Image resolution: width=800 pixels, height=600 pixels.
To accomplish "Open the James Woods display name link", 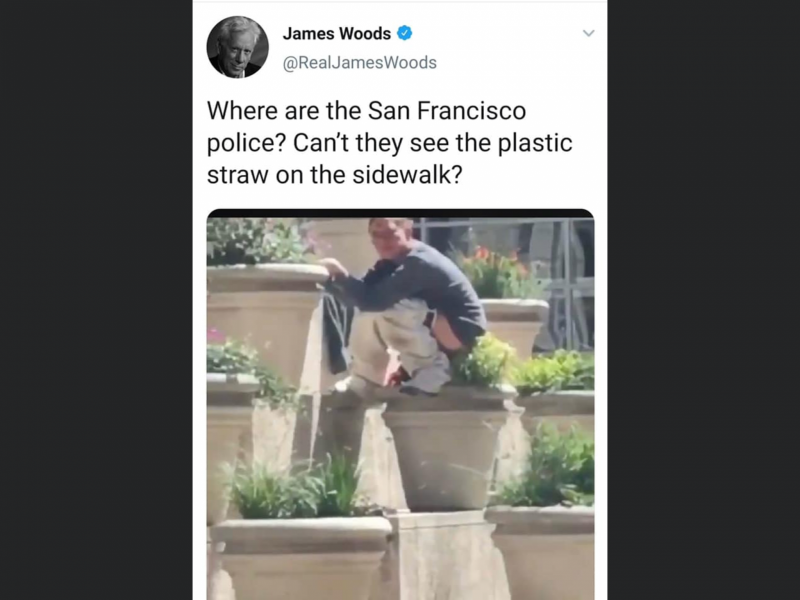I will (337, 34).
